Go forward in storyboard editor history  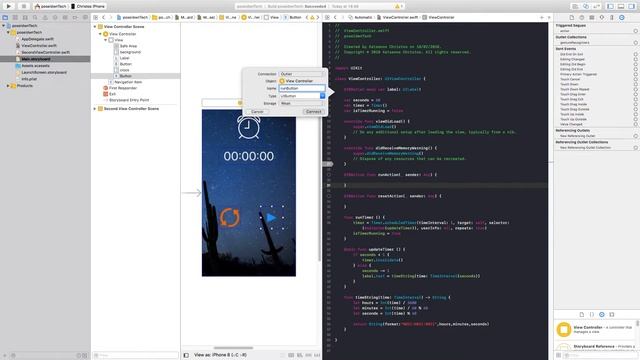[x=110, y=18]
